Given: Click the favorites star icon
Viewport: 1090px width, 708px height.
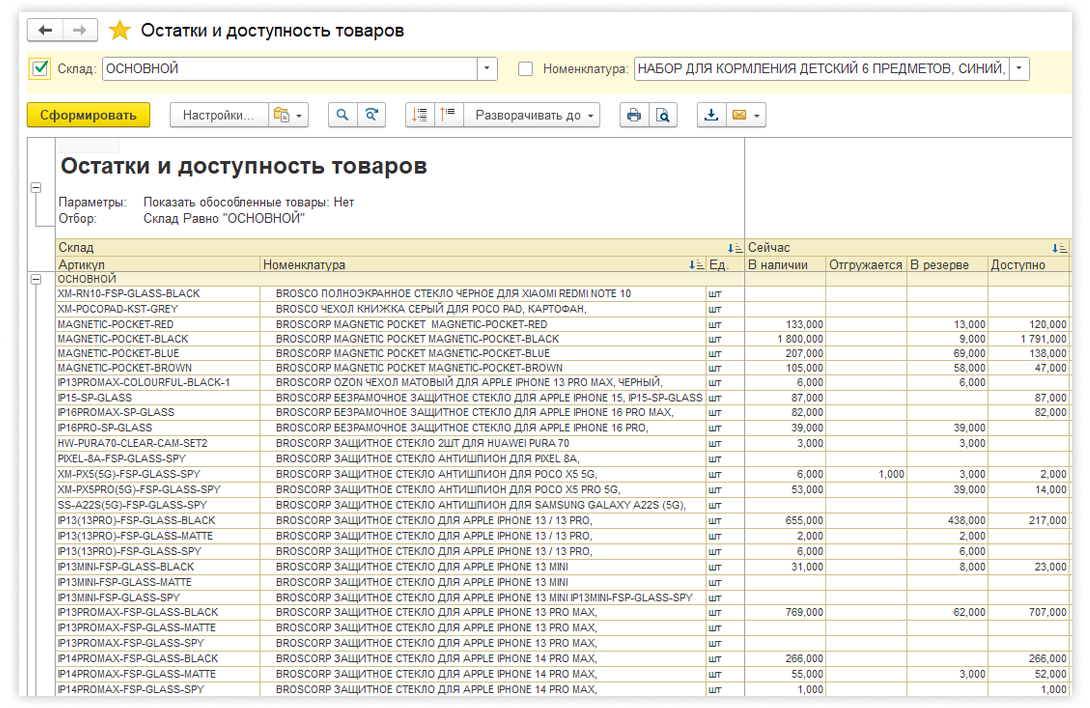Looking at the screenshot, I should (x=119, y=30).
